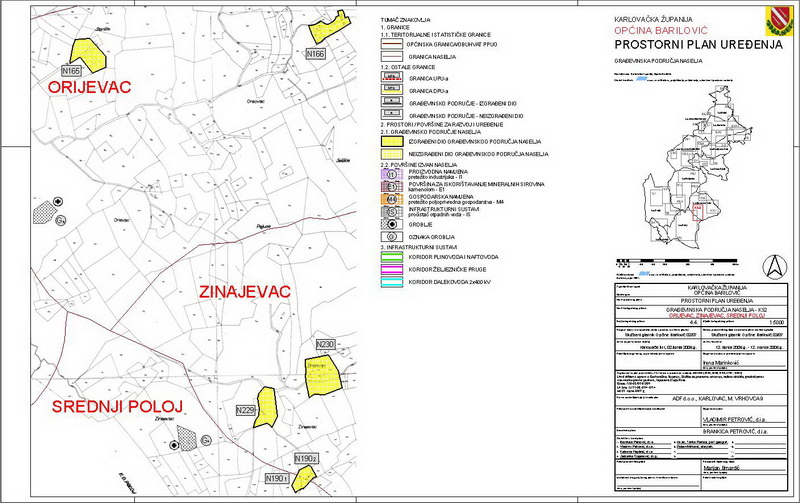Image resolution: width=800 pixels, height=503 pixels.
Task: Click the N165 yellow building zone
Action: [x=87, y=54]
